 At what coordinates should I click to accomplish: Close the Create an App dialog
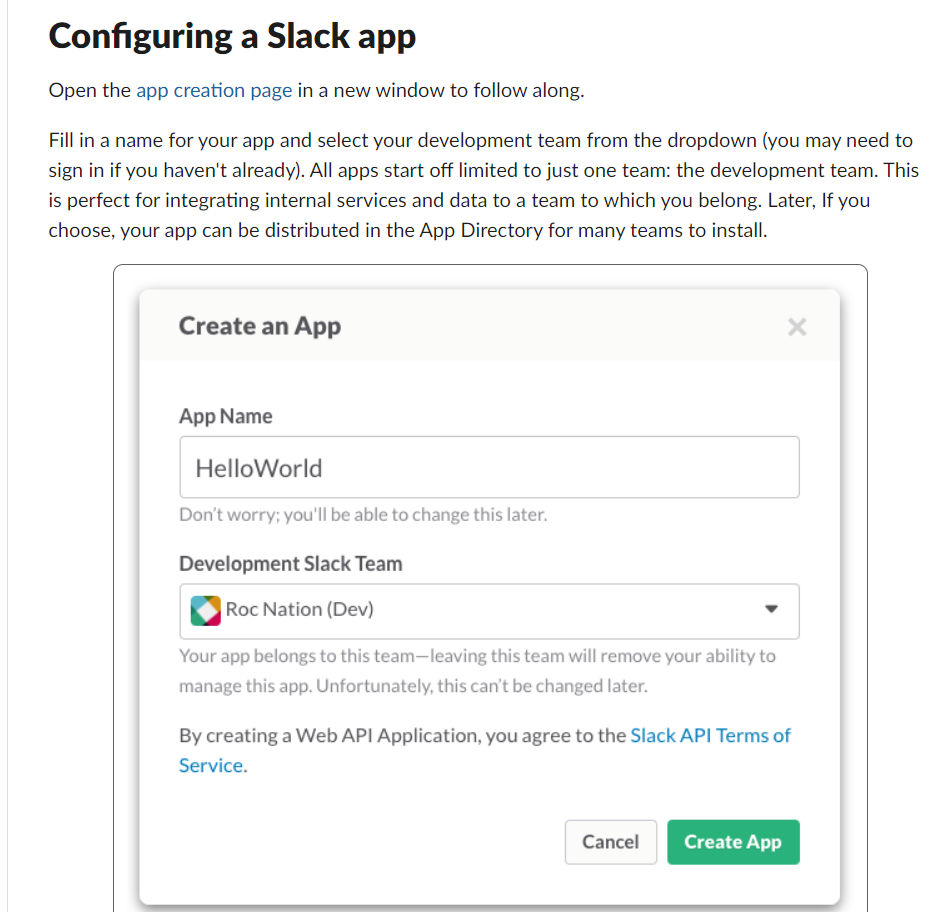click(797, 327)
